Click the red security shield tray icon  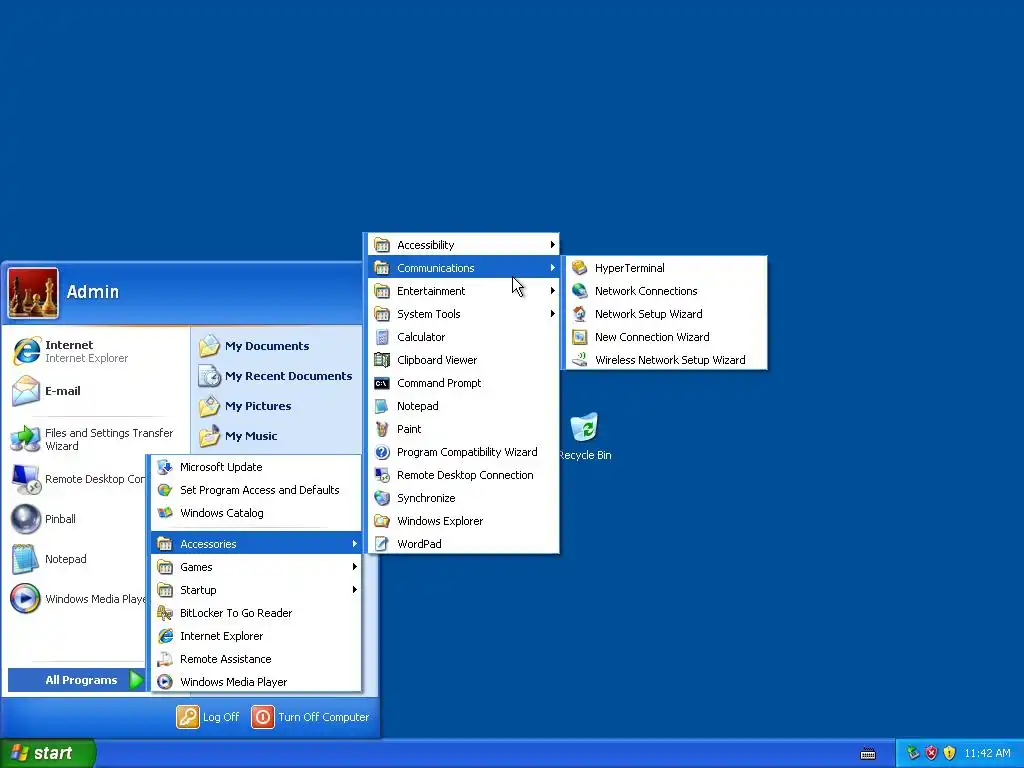(931, 753)
